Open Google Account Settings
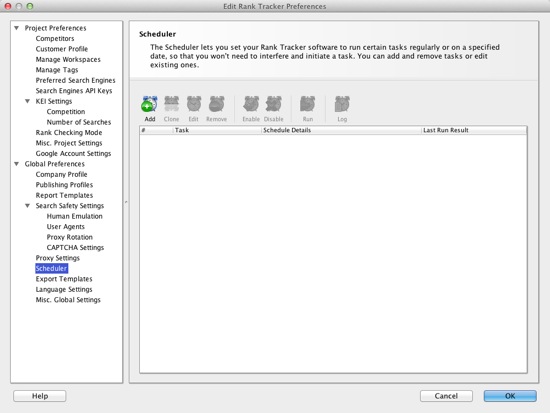This screenshot has height=413, width=550. [73, 153]
